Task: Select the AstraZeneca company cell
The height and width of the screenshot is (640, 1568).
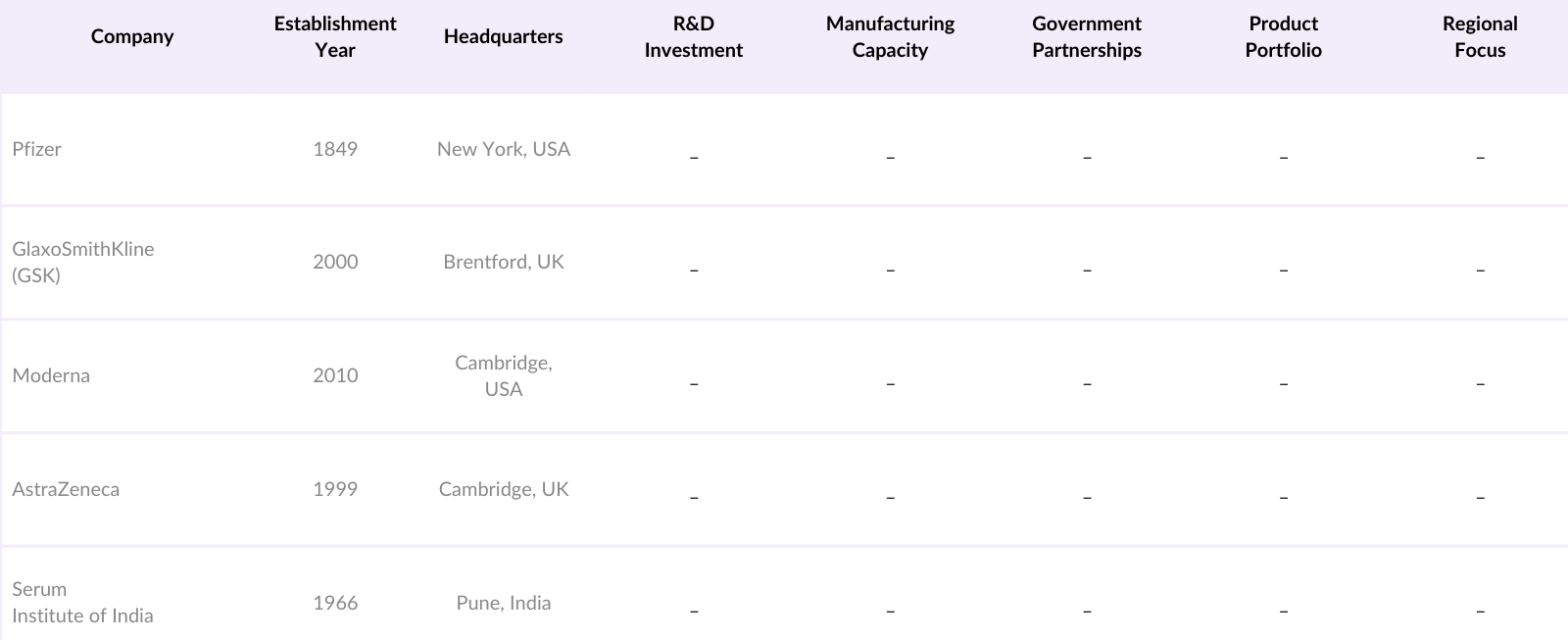Action: 66,489
